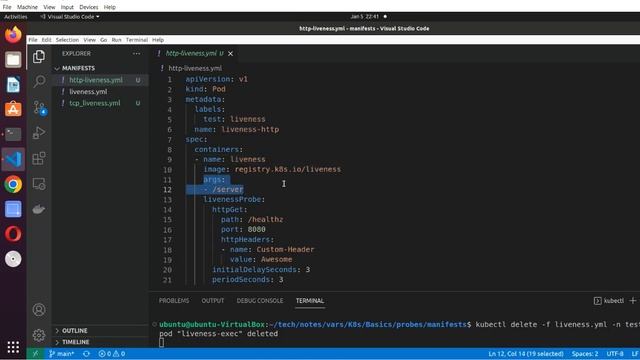Open LibreOffice Writer from the dock

pos(13,84)
